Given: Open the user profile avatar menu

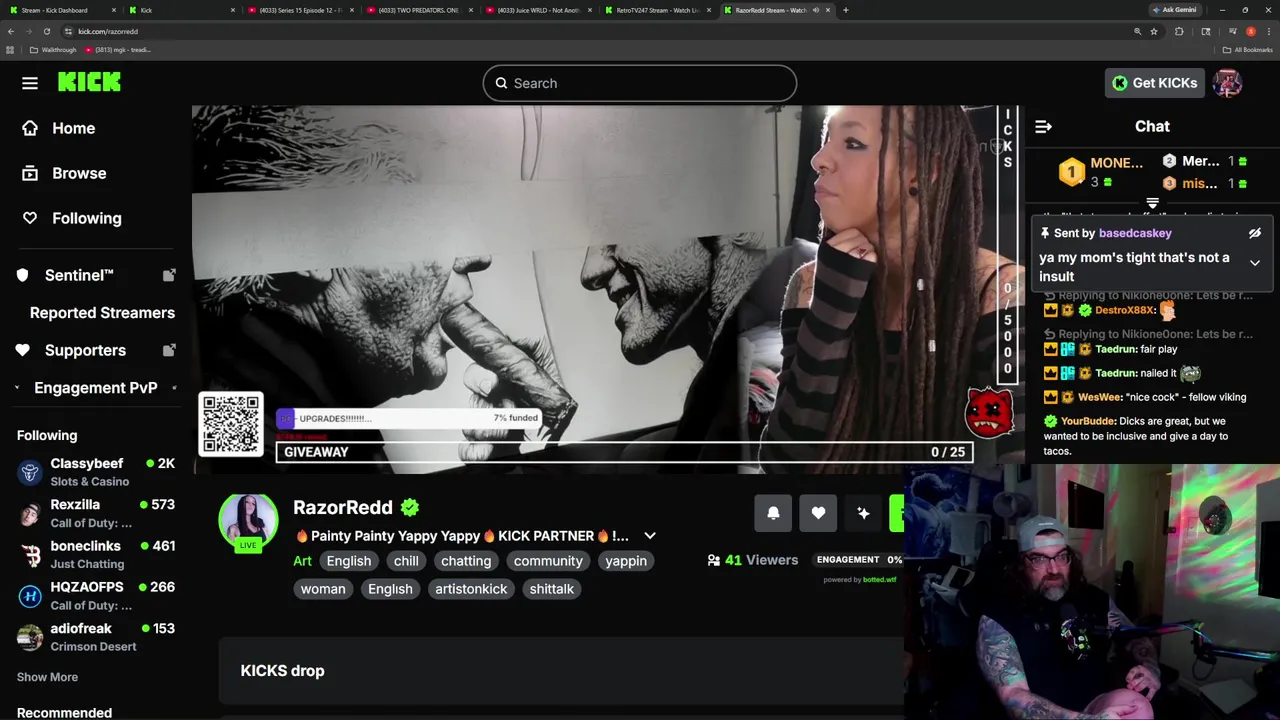Looking at the screenshot, I should tap(1227, 83).
